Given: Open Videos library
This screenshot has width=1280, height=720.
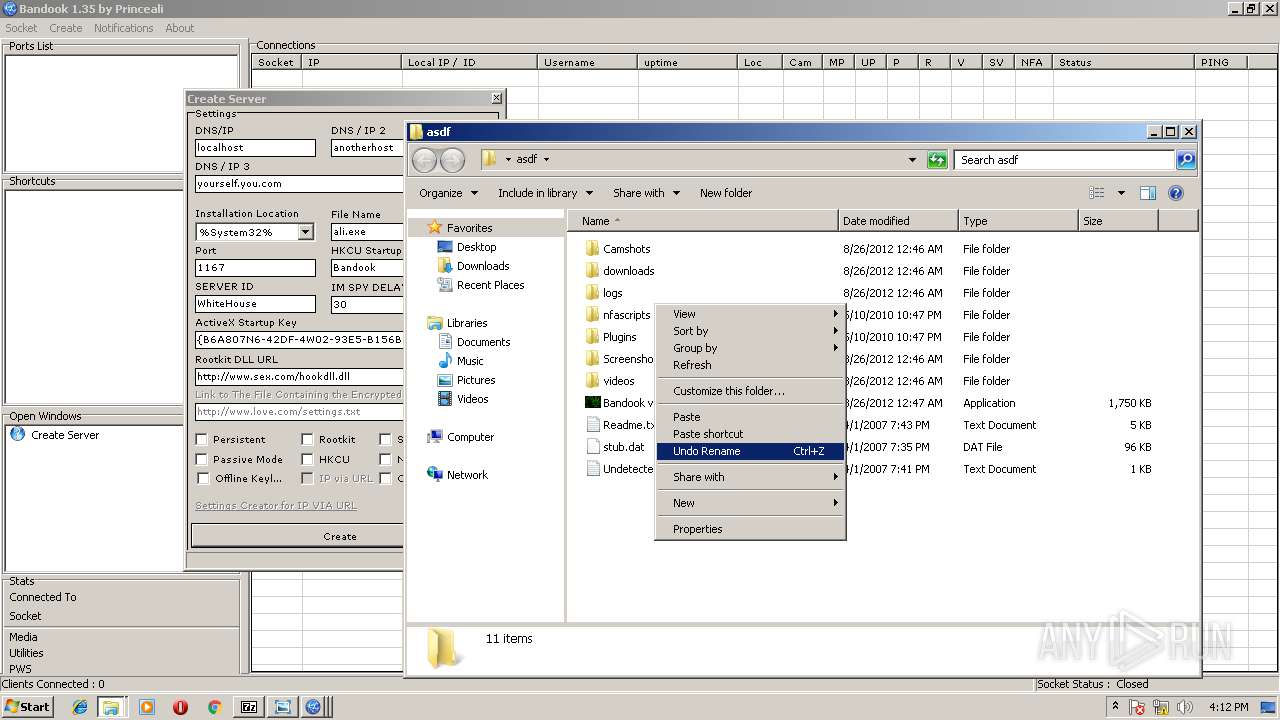Looking at the screenshot, I should (463, 399).
